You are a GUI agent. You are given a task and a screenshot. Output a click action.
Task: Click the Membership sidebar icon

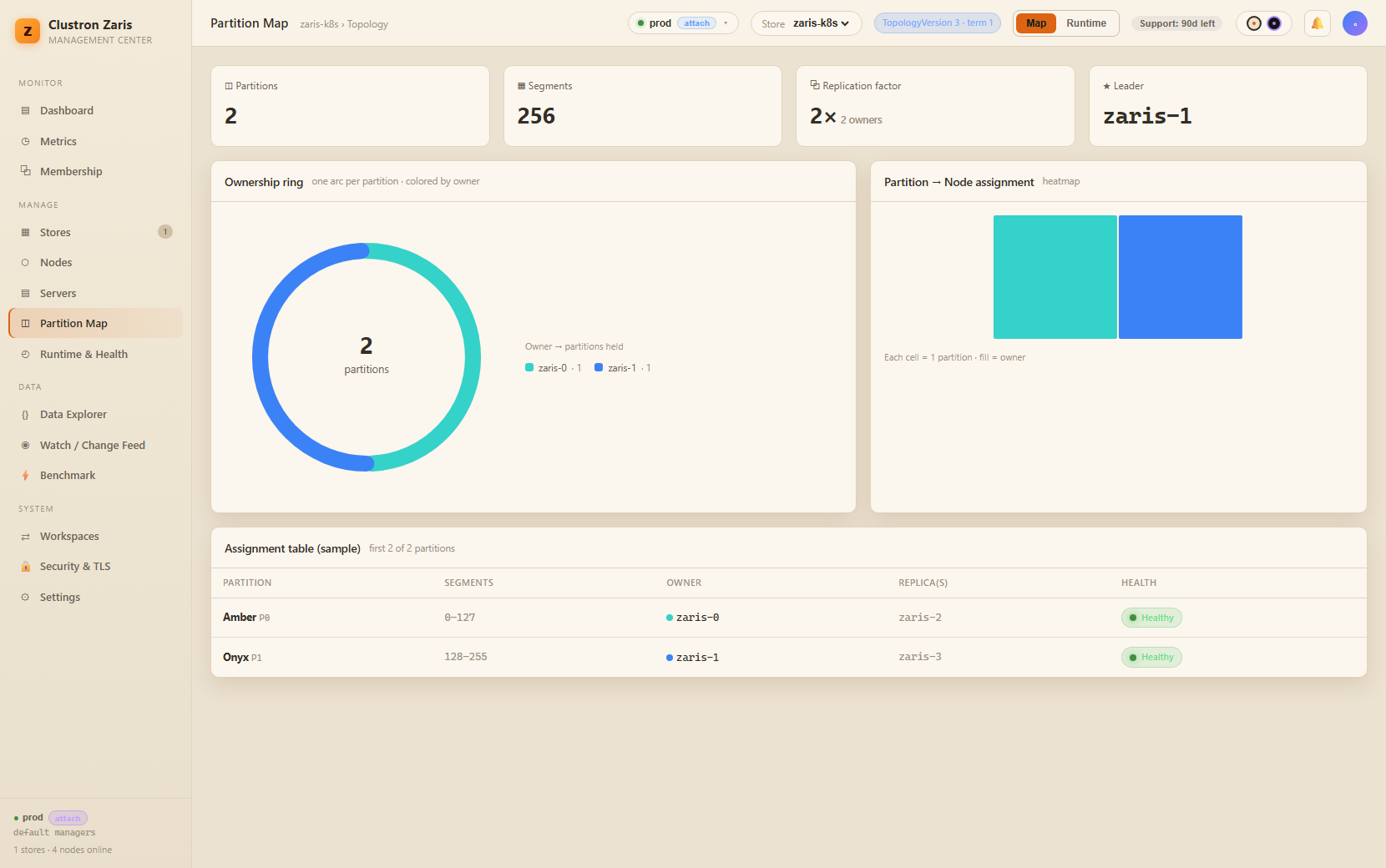(x=25, y=171)
